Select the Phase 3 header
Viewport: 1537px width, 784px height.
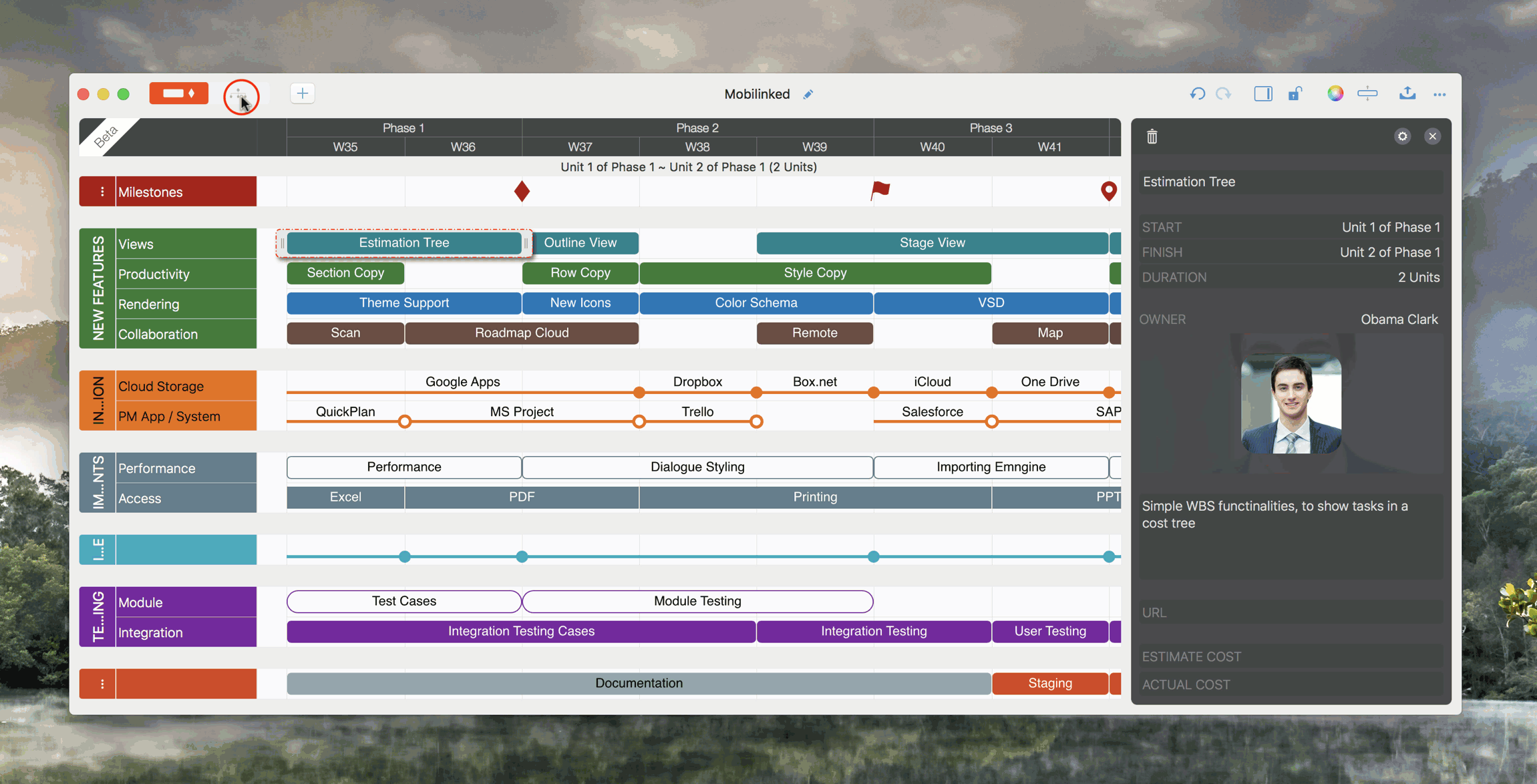click(x=990, y=128)
